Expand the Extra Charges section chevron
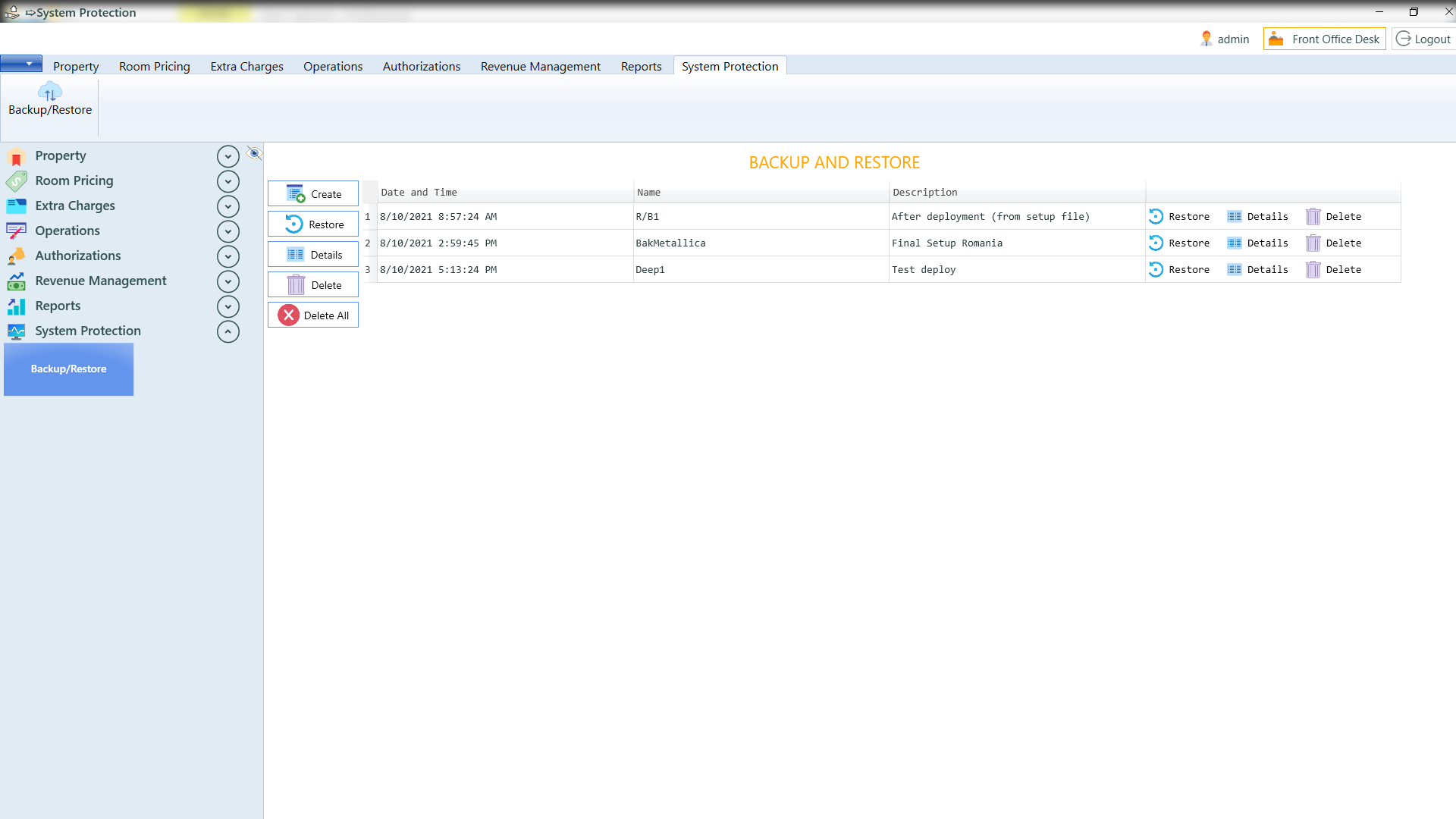 pyautogui.click(x=228, y=206)
